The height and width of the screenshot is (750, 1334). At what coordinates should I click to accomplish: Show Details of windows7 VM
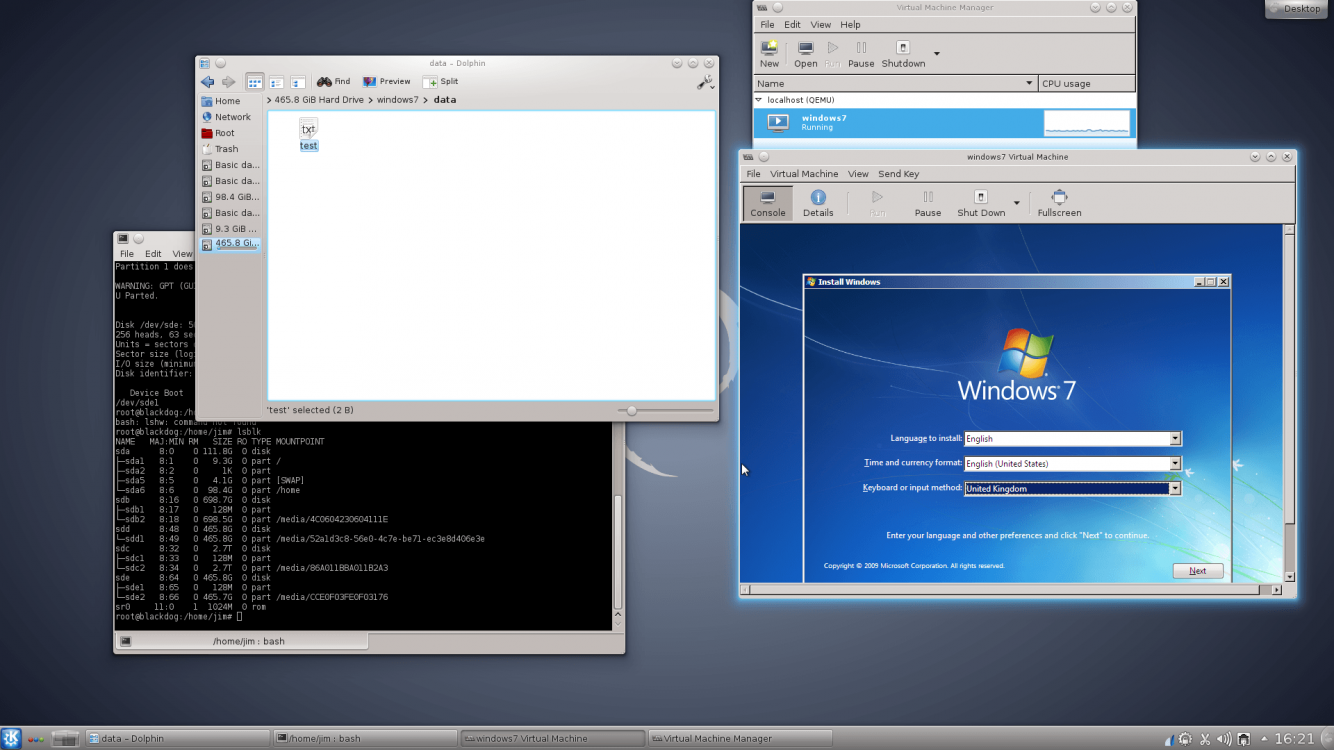pos(818,203)
